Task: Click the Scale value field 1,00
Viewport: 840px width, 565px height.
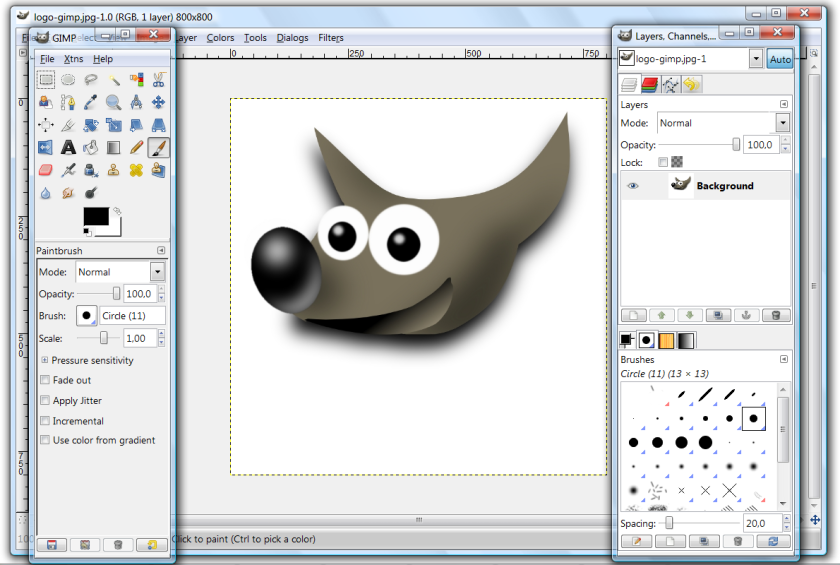Action: 140,338
